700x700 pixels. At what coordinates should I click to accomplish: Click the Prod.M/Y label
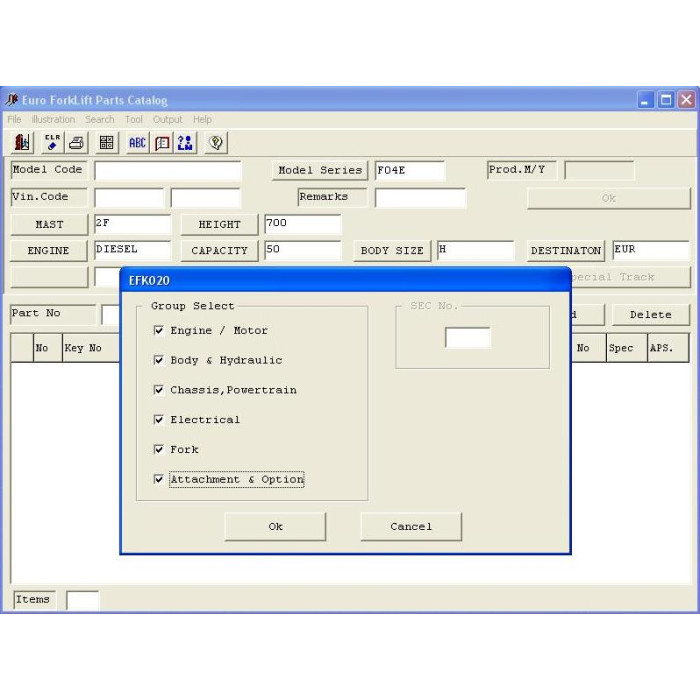[522, 170]
